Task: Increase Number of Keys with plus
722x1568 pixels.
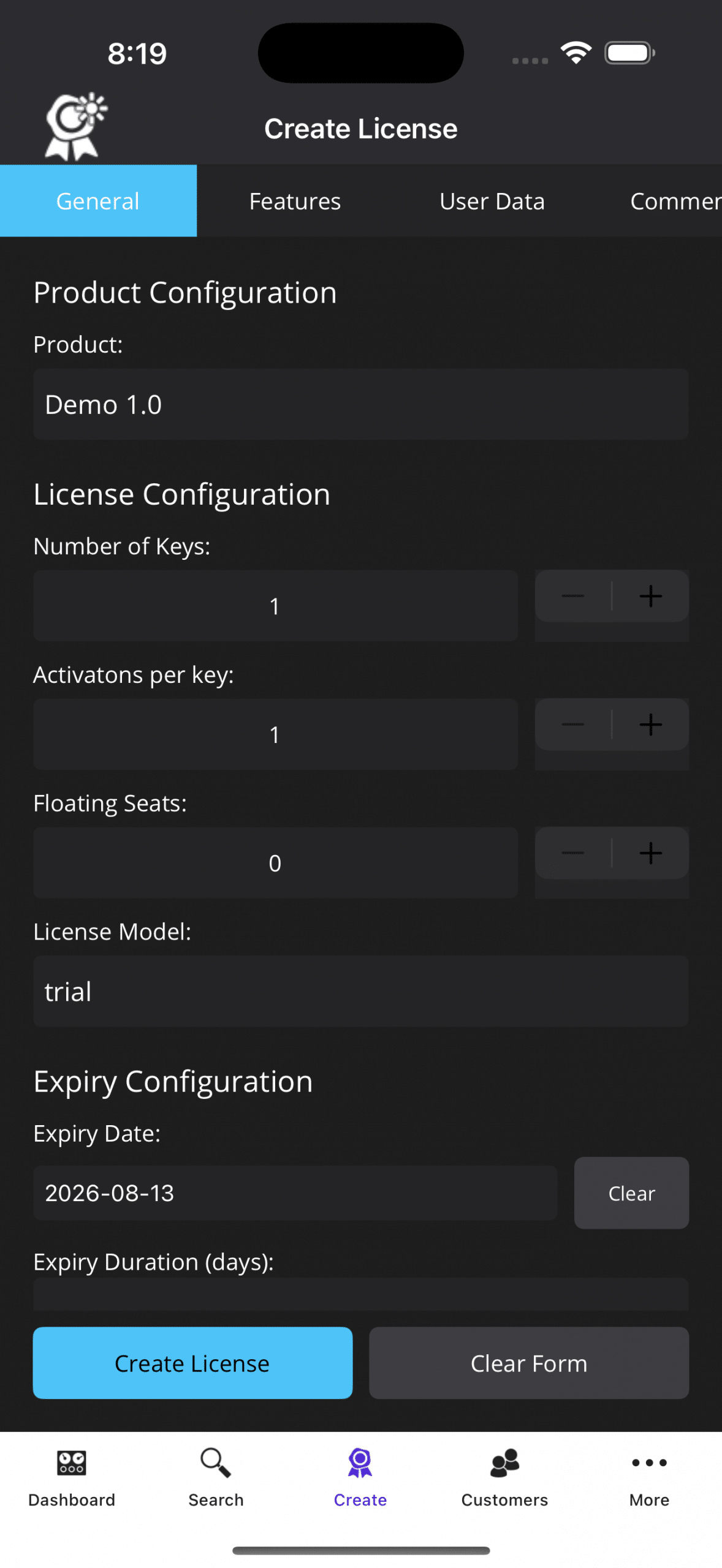Action: [x=650, y=596]
